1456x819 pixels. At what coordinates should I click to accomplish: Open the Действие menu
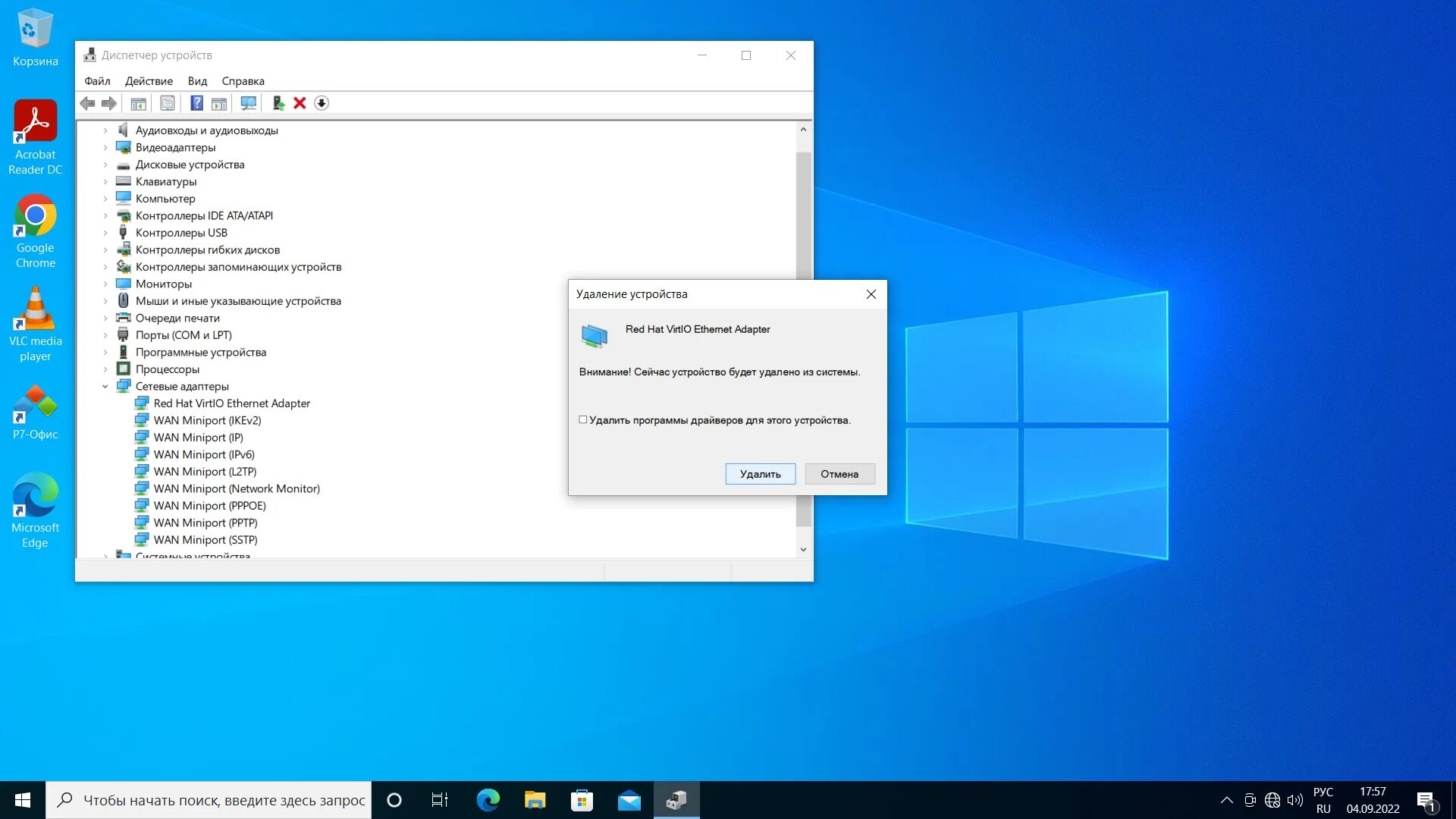coord(149,81)
